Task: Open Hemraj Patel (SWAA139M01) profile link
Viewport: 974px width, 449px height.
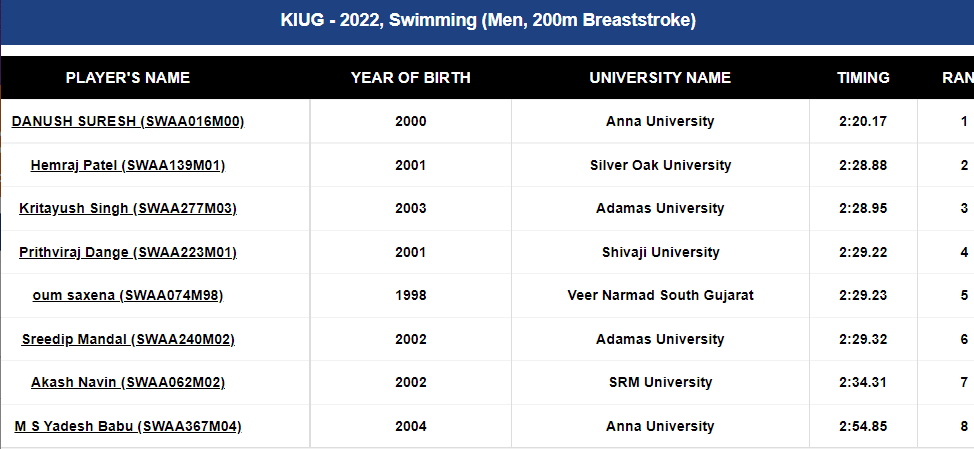Action: pos(128,165)
